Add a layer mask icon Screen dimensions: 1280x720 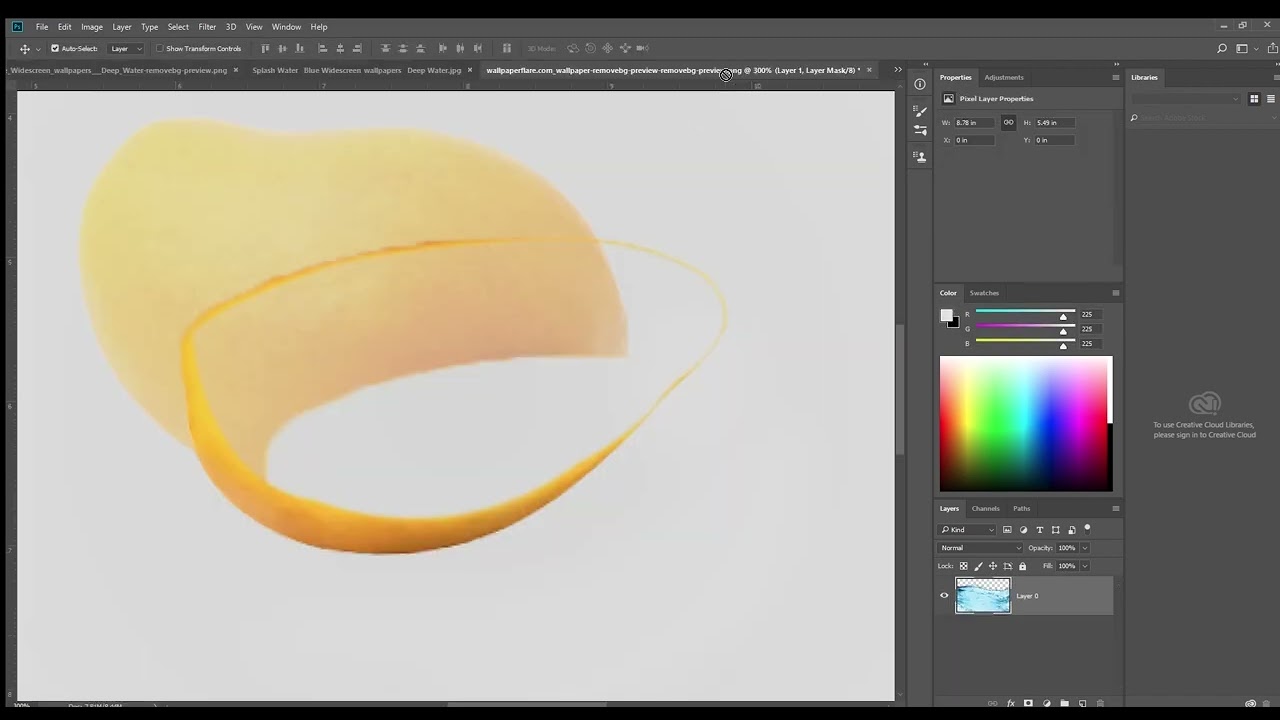coord(1028,703)
